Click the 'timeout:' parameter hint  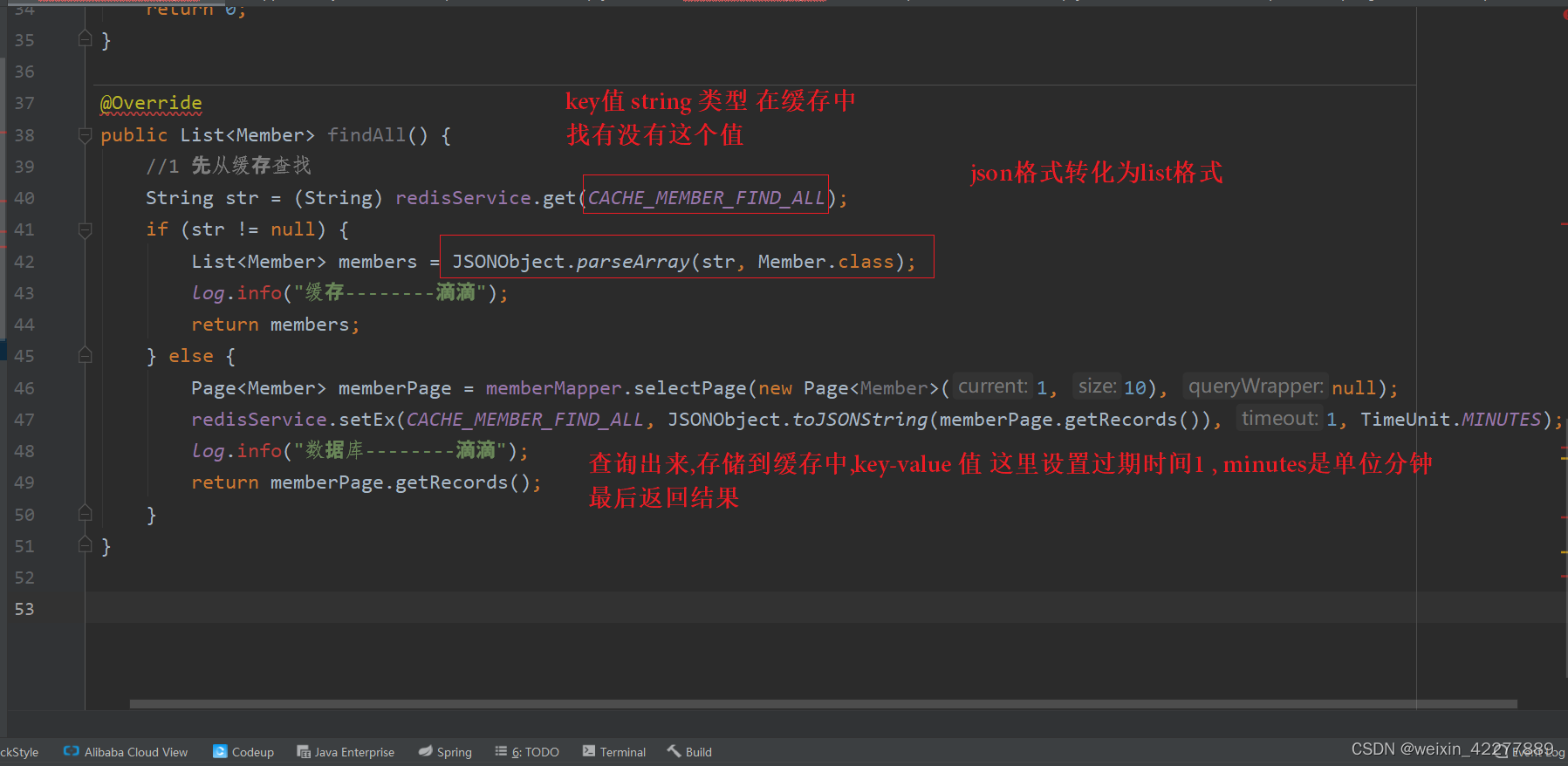tap(1279, 419)
